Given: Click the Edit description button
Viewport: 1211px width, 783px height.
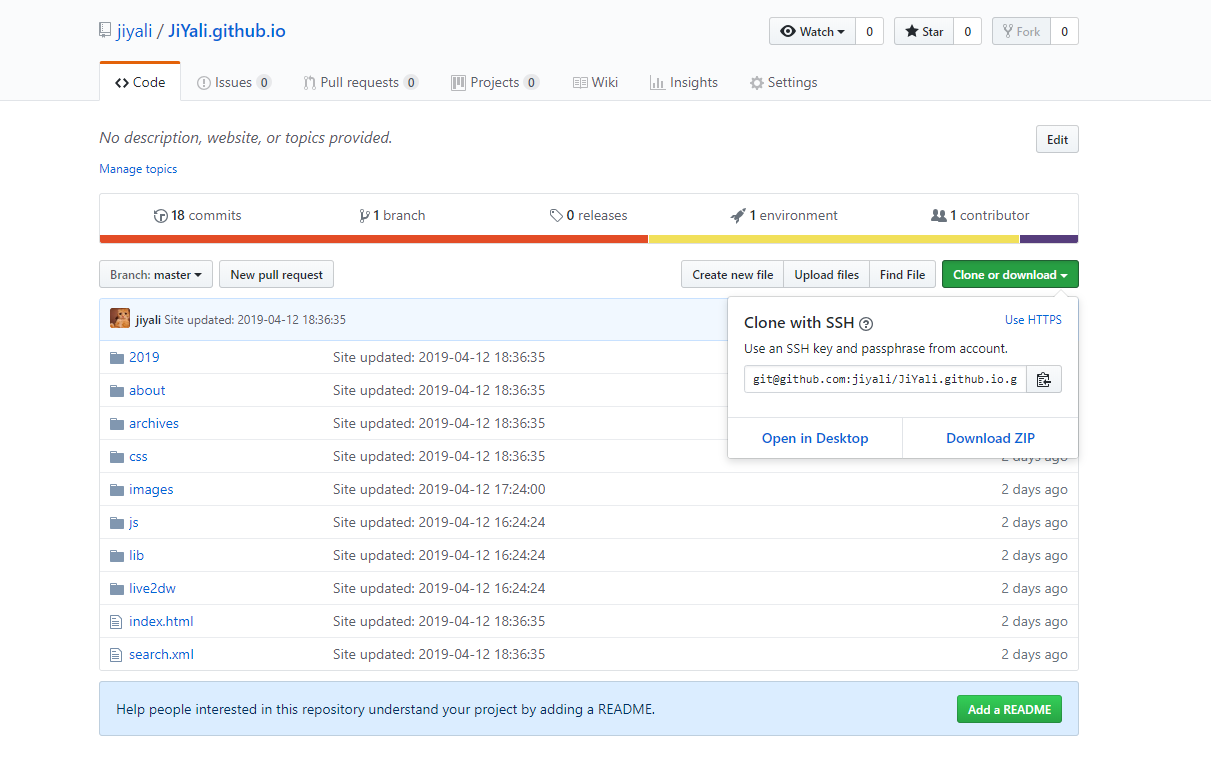Looking at the screenshot, I should tap(1057, 139).
